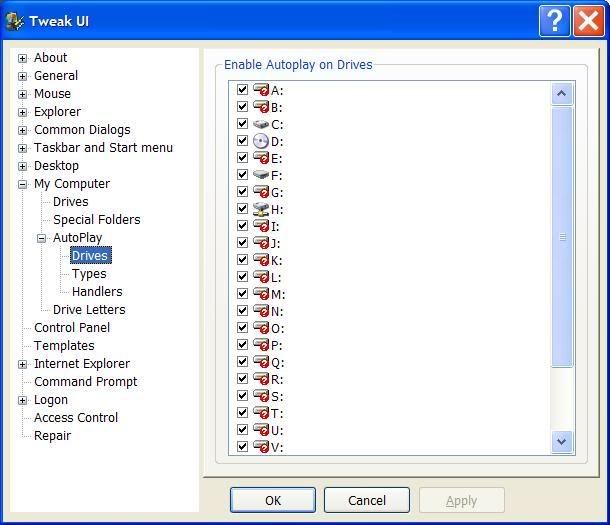Click the J: drive icon
The image size is (610, 525).
(x=261, y=243)
